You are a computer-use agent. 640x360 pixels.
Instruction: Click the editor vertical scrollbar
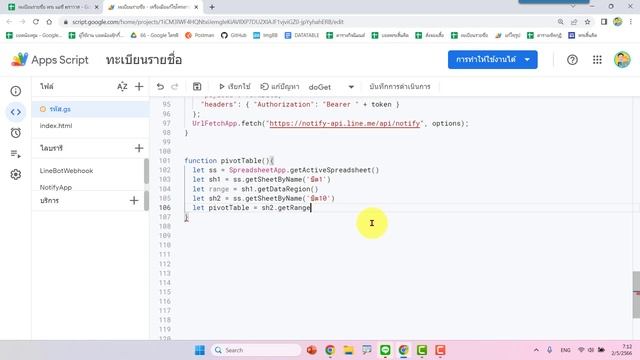coord(636,294)
